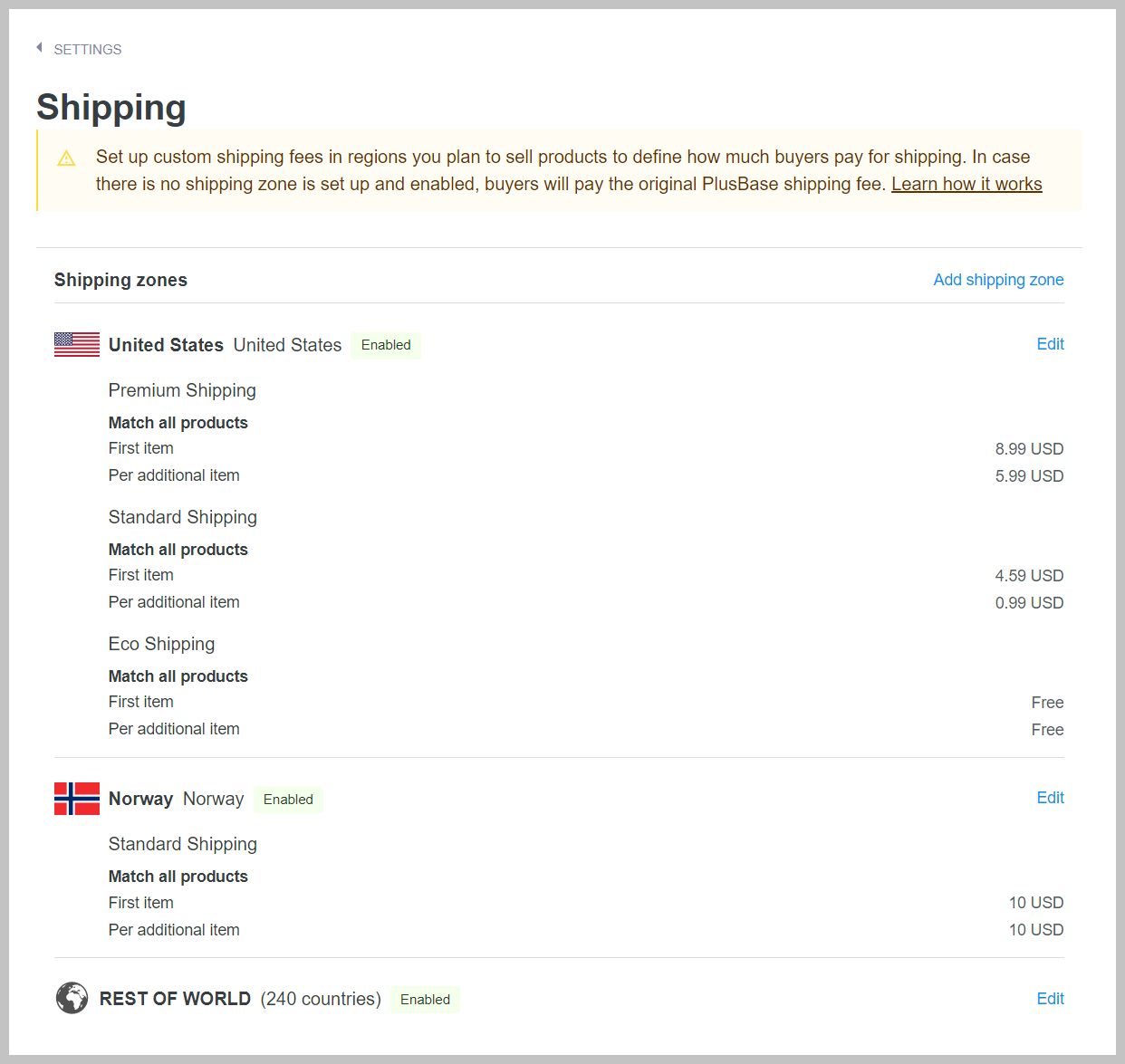This screenshot has width=1125, height=1064.
Task: Click the Enabled badge for Rest of World
Action: point(425,1000)
